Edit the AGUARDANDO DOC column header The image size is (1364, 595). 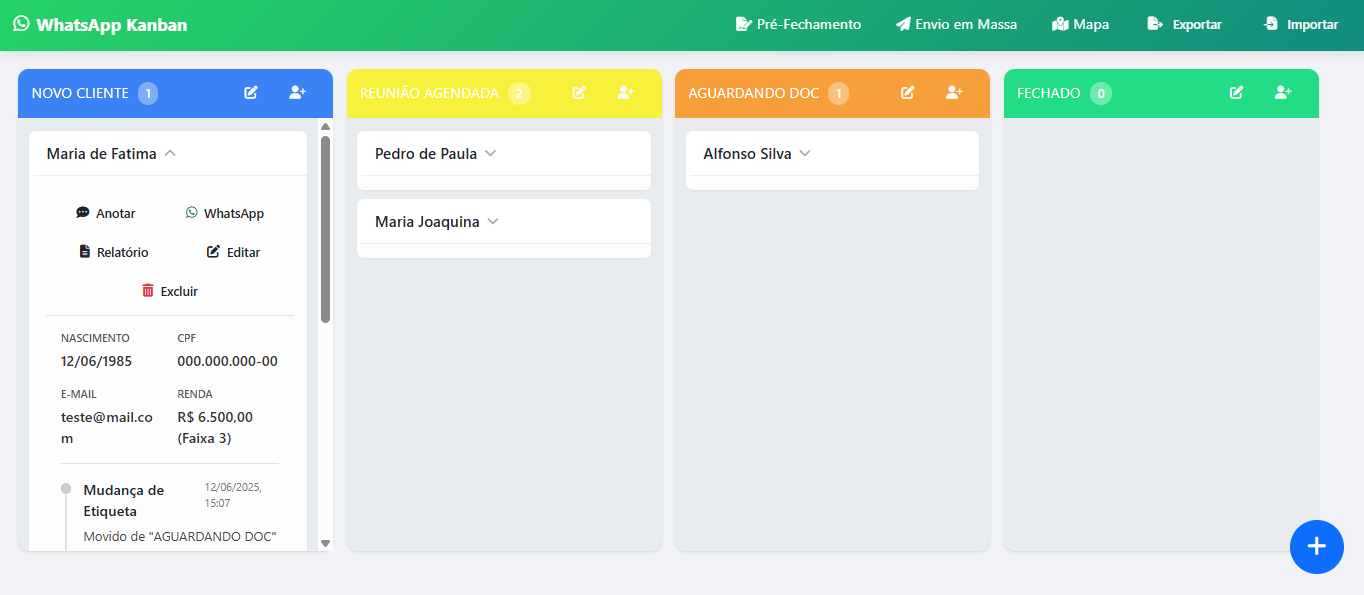(x=907, y=93)
